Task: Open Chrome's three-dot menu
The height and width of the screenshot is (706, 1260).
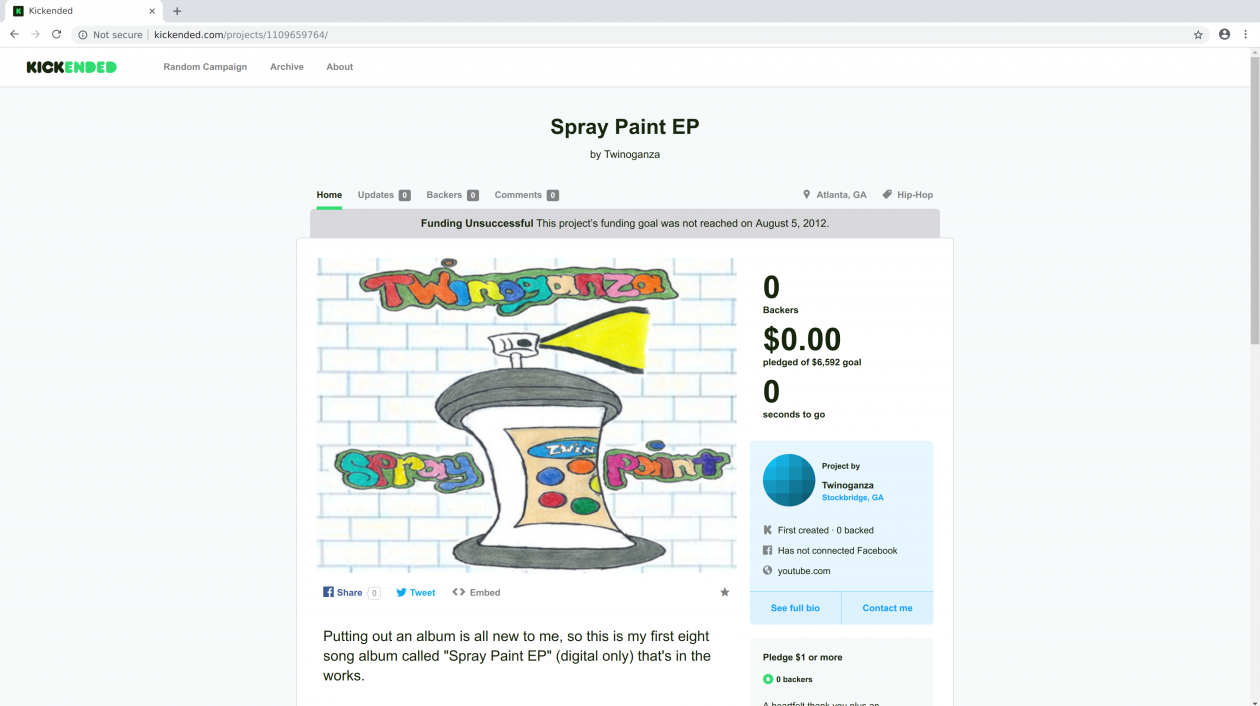Action: point(1246,34)
